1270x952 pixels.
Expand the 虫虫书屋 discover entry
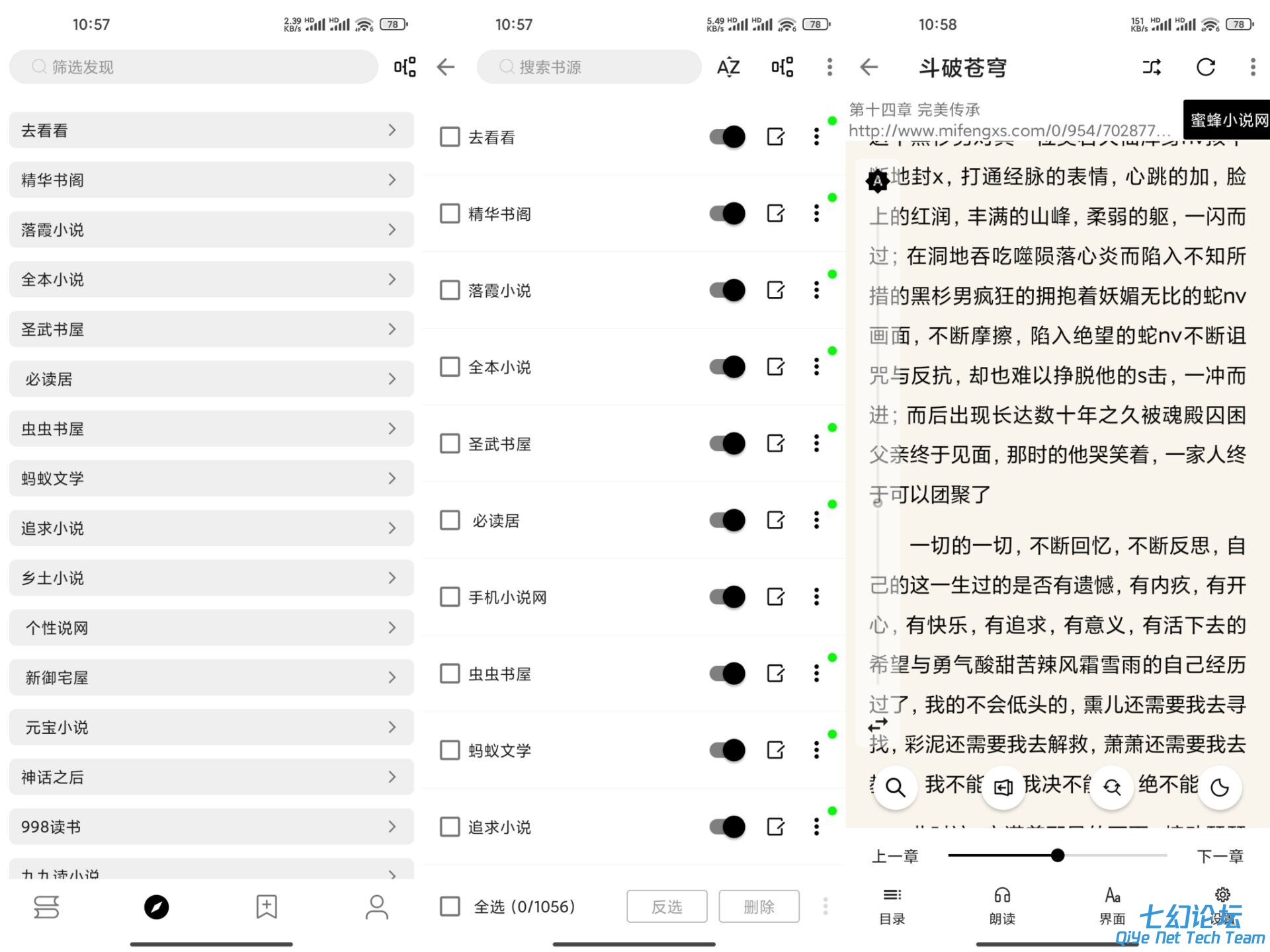point(212,429)
